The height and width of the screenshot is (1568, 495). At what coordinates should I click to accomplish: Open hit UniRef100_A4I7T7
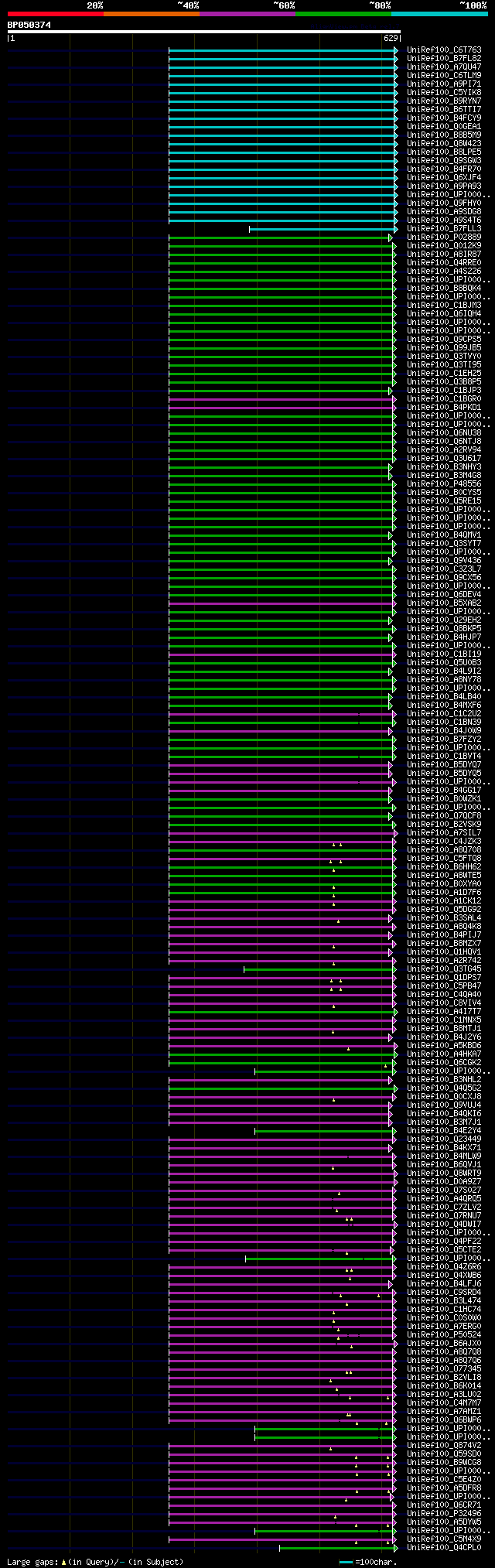click(444, 1012)
